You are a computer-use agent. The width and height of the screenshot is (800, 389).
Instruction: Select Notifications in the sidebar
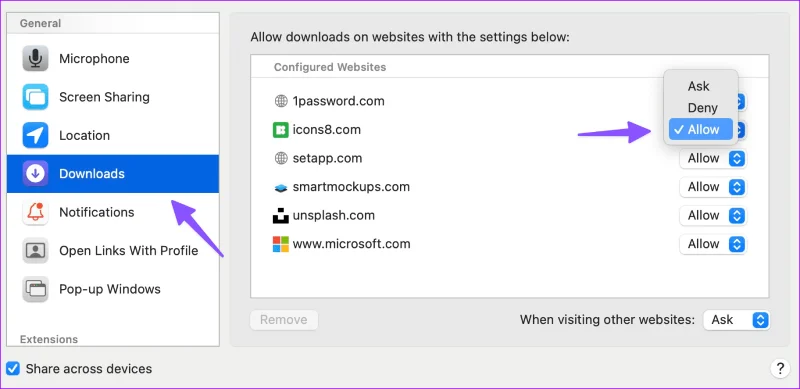pos(113,212)
